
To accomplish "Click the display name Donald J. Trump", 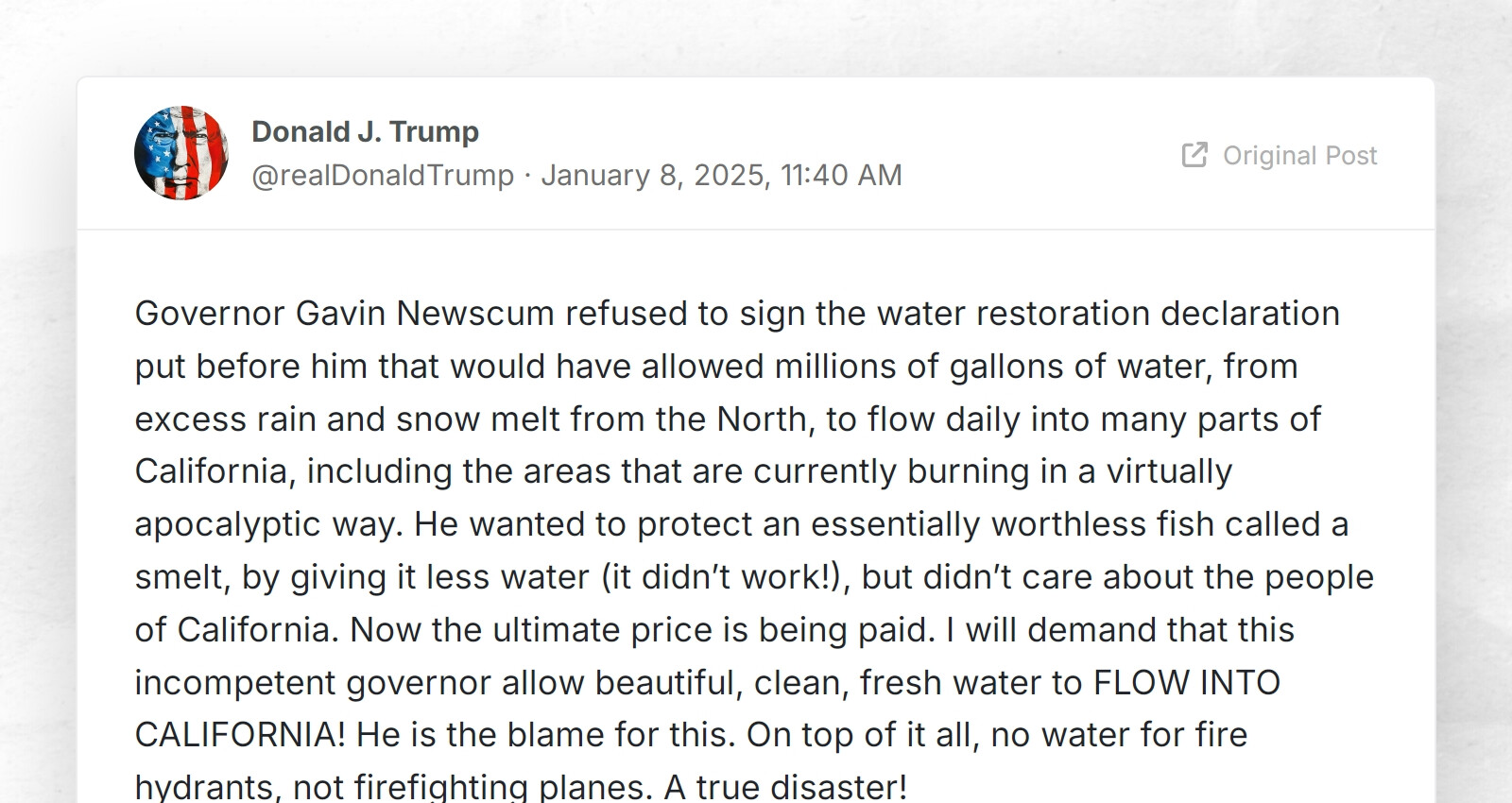I will [366, 131].
